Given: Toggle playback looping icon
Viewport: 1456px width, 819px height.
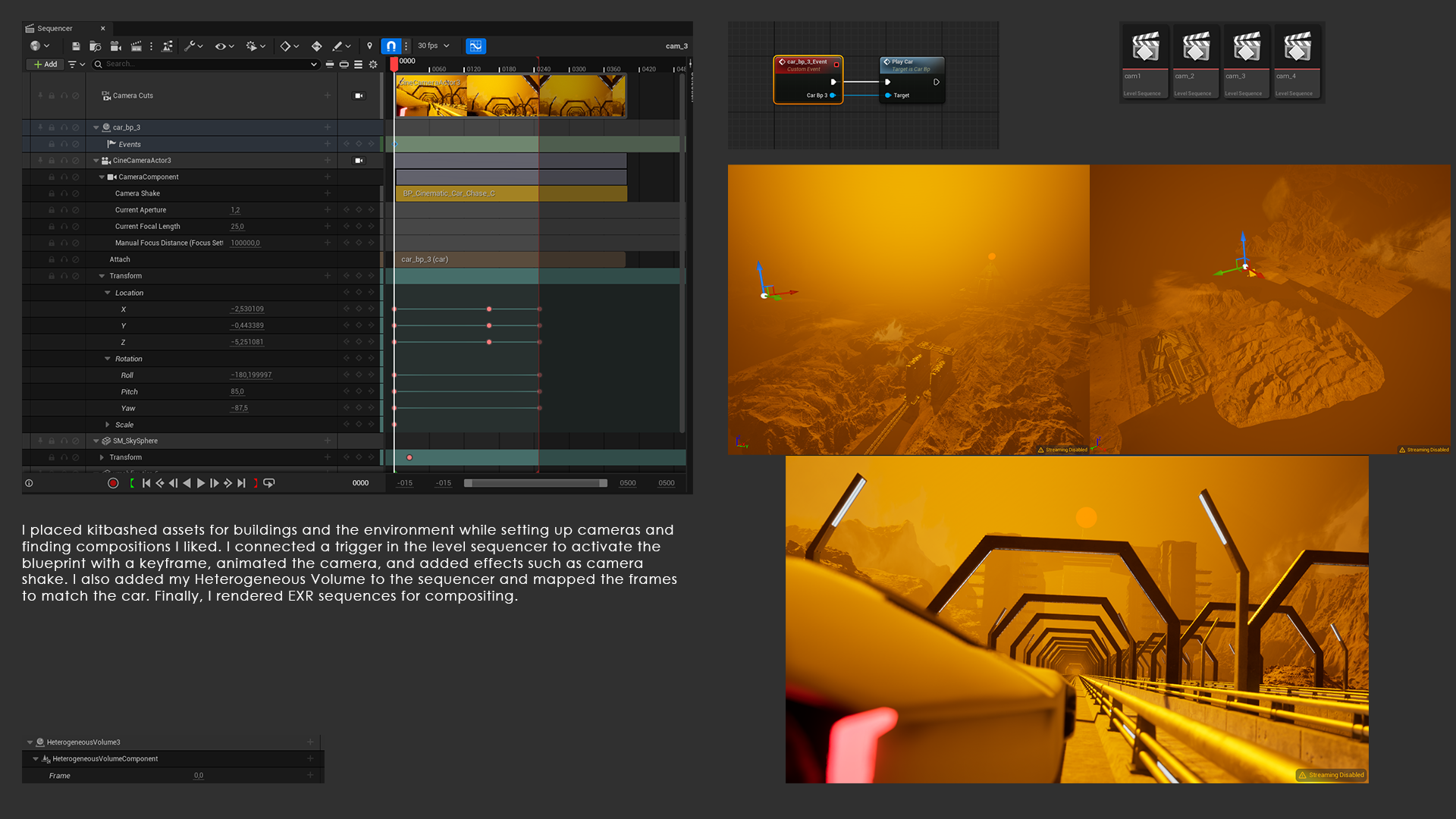Looking at the screenshot, I should (x=269, y=483).
